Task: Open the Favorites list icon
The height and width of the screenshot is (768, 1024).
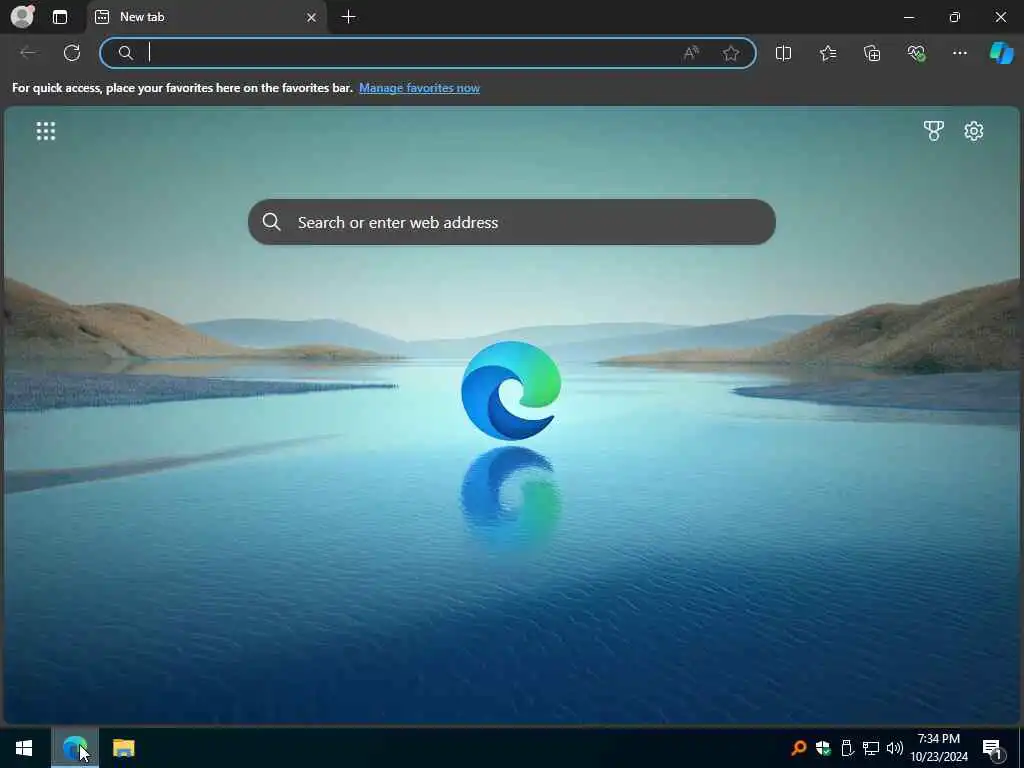Action: [827, 53]
